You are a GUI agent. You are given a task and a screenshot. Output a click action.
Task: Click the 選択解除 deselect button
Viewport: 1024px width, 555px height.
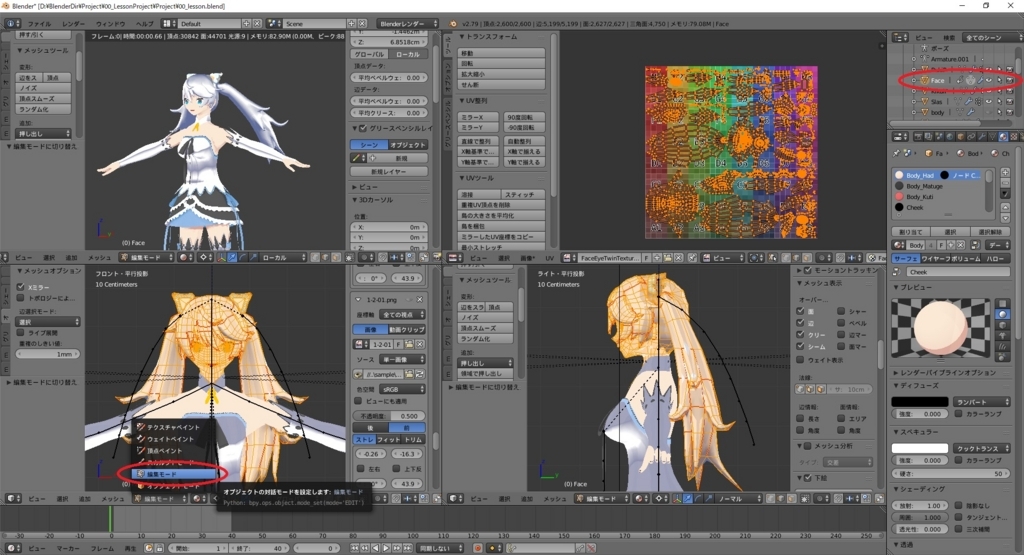tap(991, 232)
